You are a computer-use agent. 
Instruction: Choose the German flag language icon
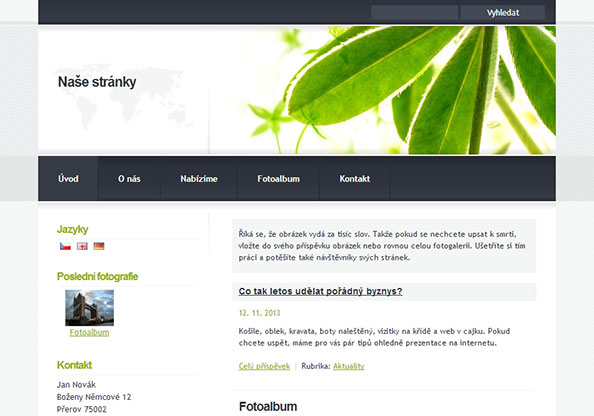tap(99, 246)
